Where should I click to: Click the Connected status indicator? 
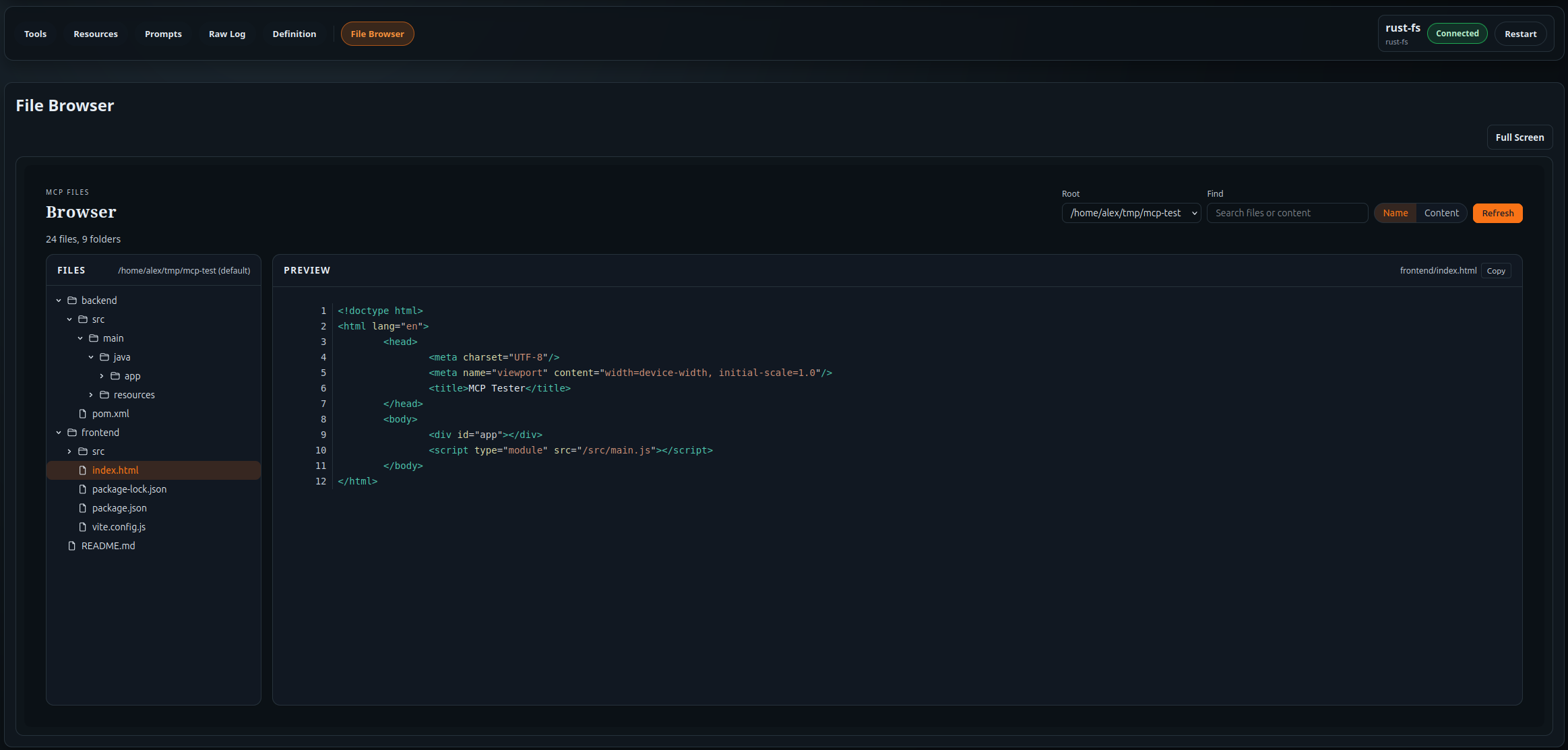[x=1457, y=33]
